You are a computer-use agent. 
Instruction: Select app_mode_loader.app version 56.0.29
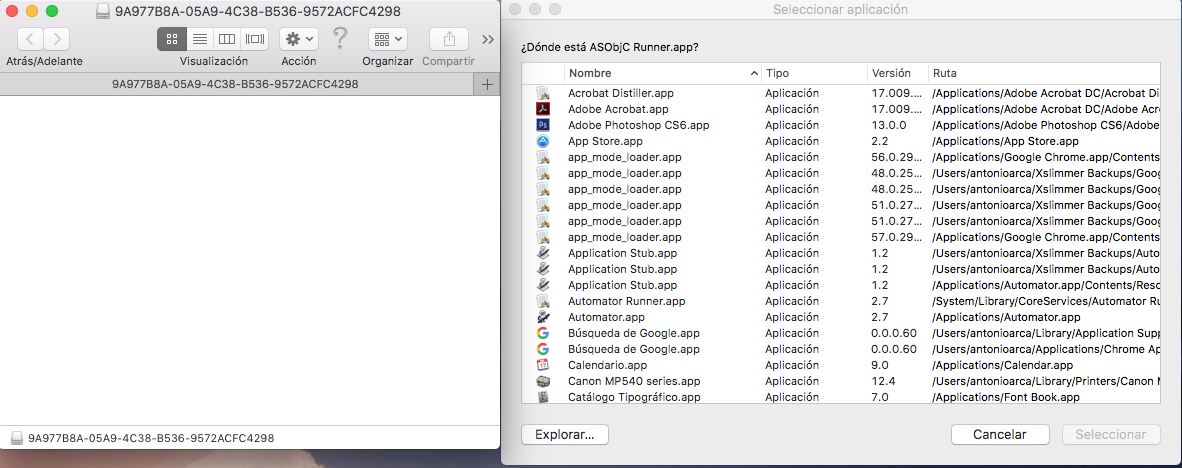(x=841, y=158)
